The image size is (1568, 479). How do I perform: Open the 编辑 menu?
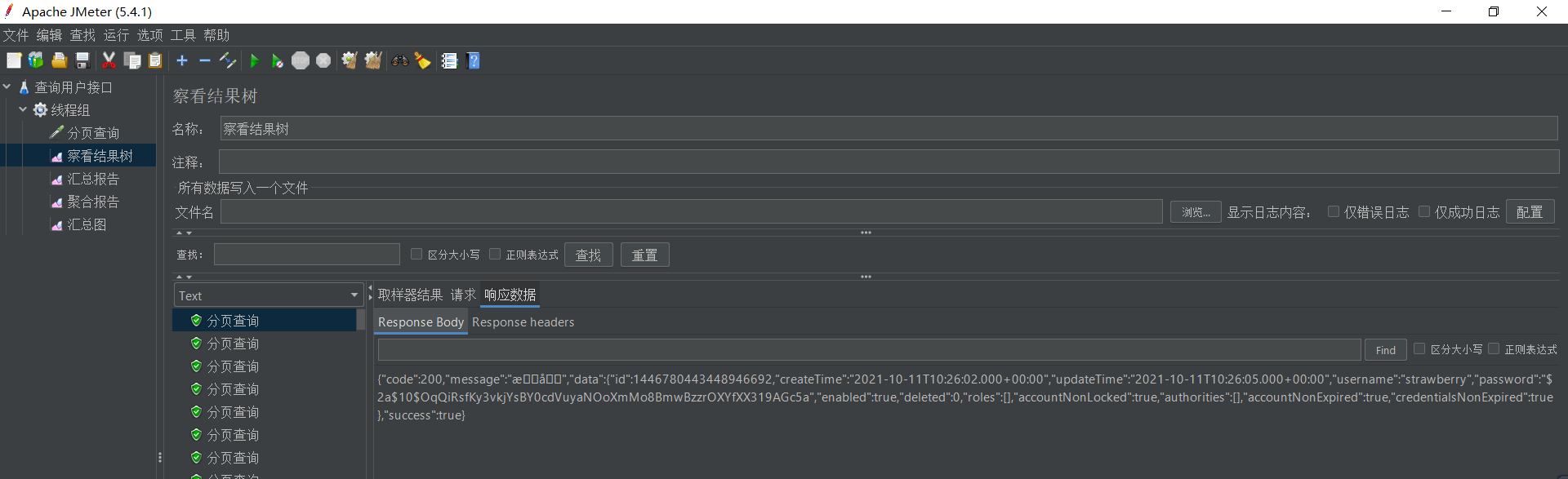[49, 35]
